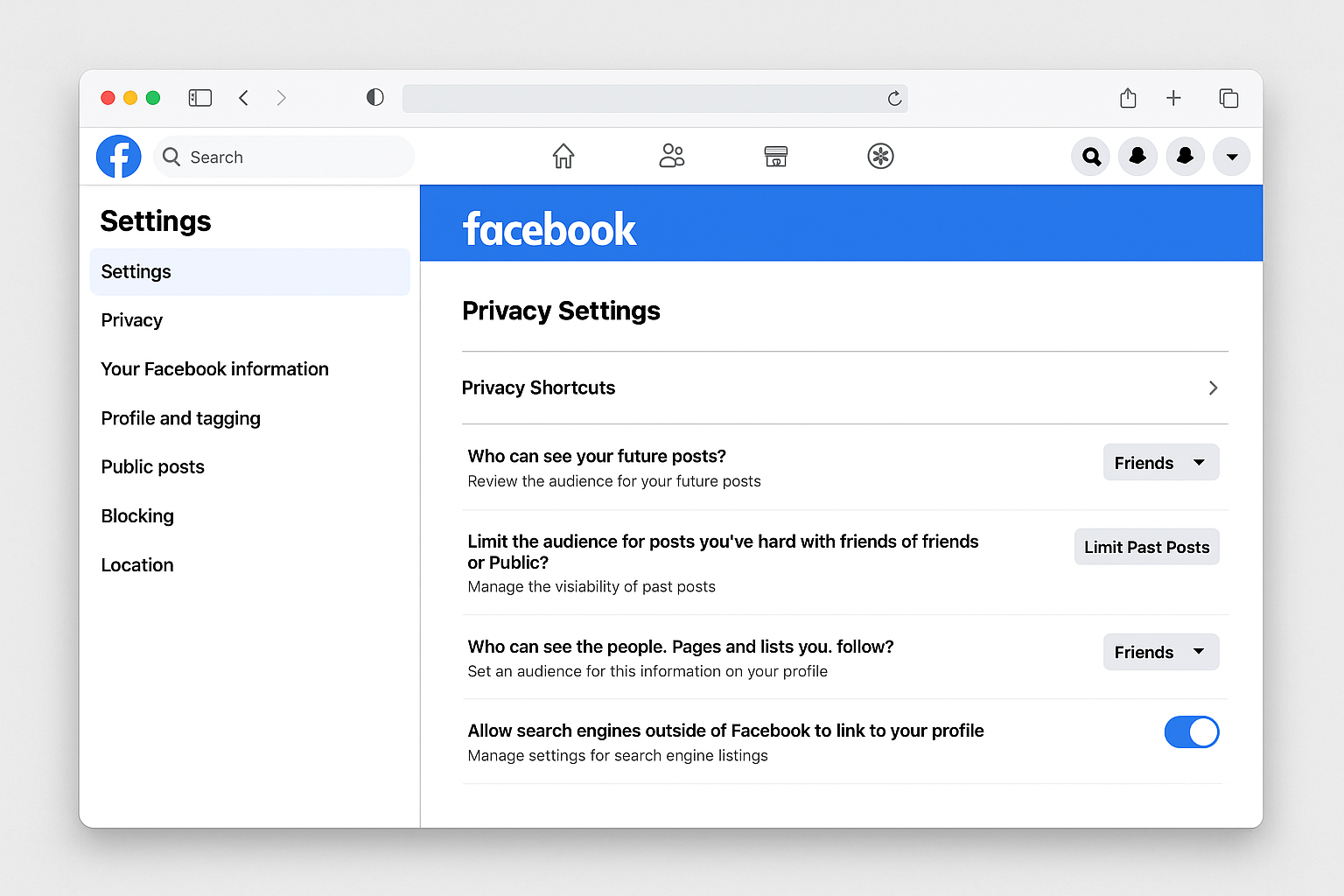Click the gaming icon in the navigation bar
This screenshot has height=896, width=1344.
[880, 156]
